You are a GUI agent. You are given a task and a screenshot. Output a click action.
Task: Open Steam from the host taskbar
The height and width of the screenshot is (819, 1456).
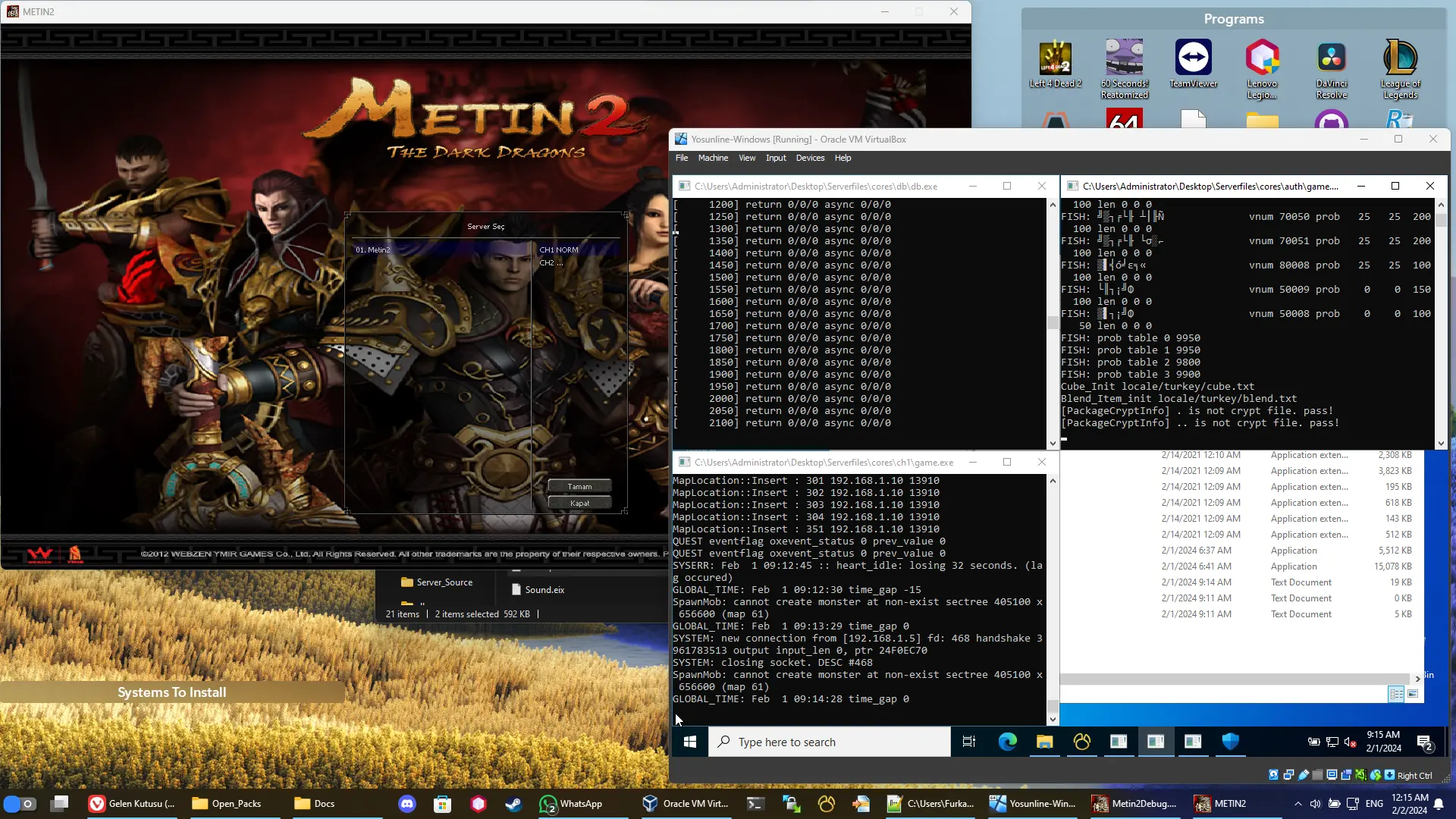[x=513, y=804]
